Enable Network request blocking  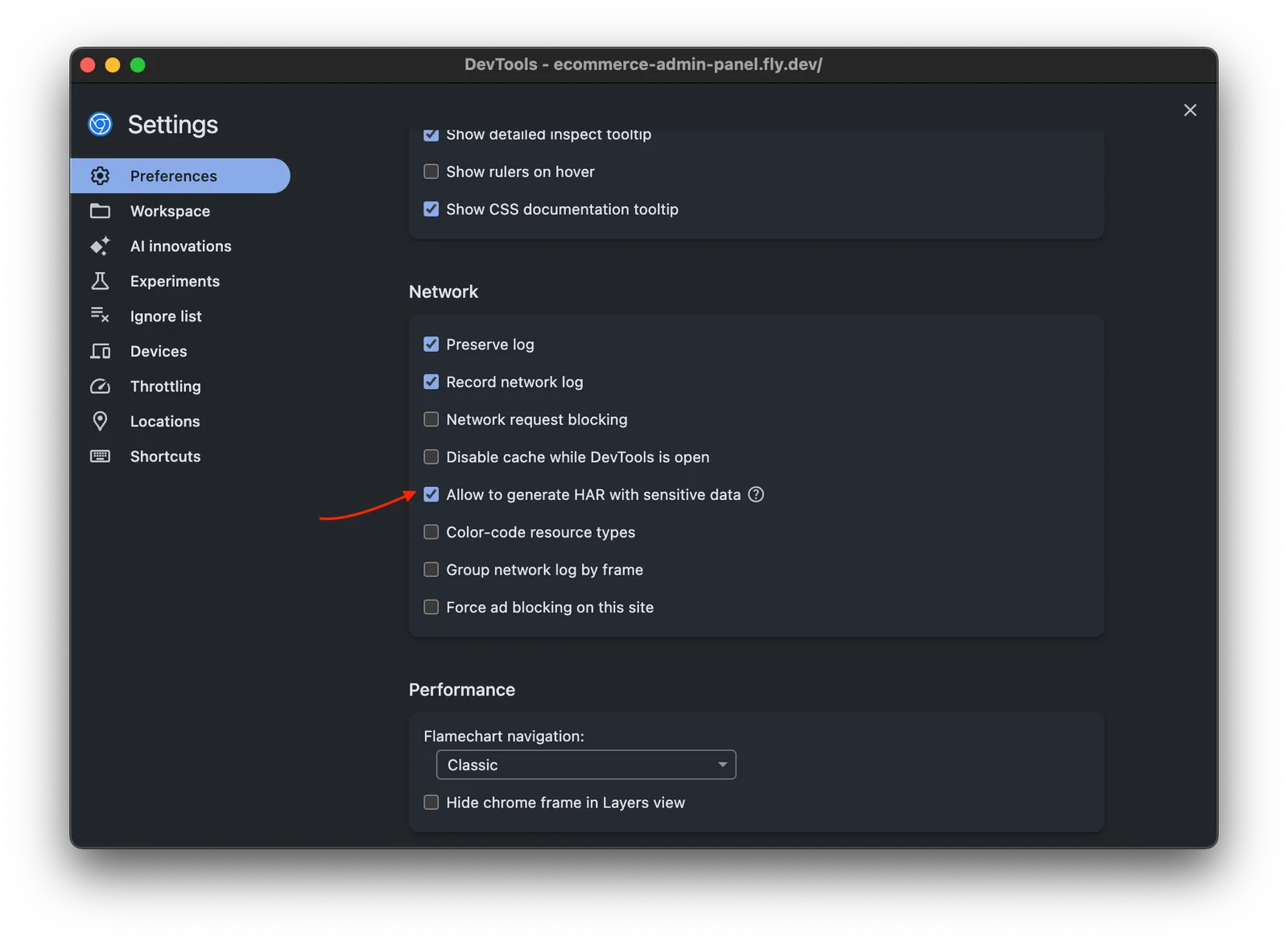(431, 419)
